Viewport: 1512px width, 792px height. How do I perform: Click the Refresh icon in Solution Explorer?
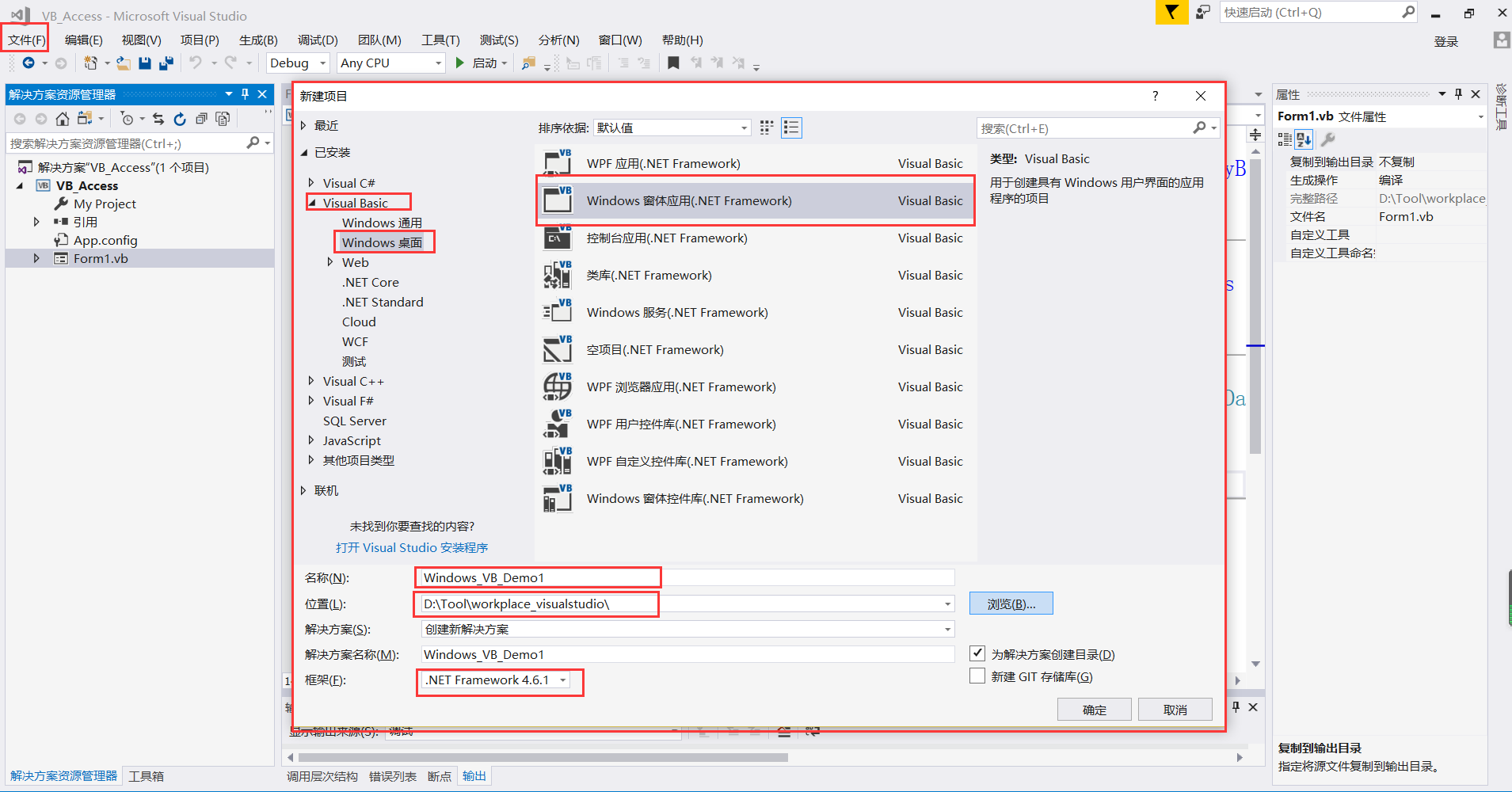pyautogui.click(x=180, y=118)
